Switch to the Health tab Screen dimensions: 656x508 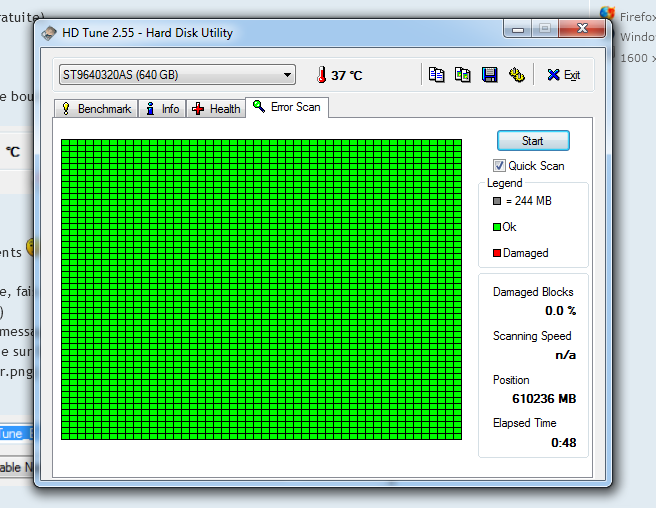click(216, 109)
